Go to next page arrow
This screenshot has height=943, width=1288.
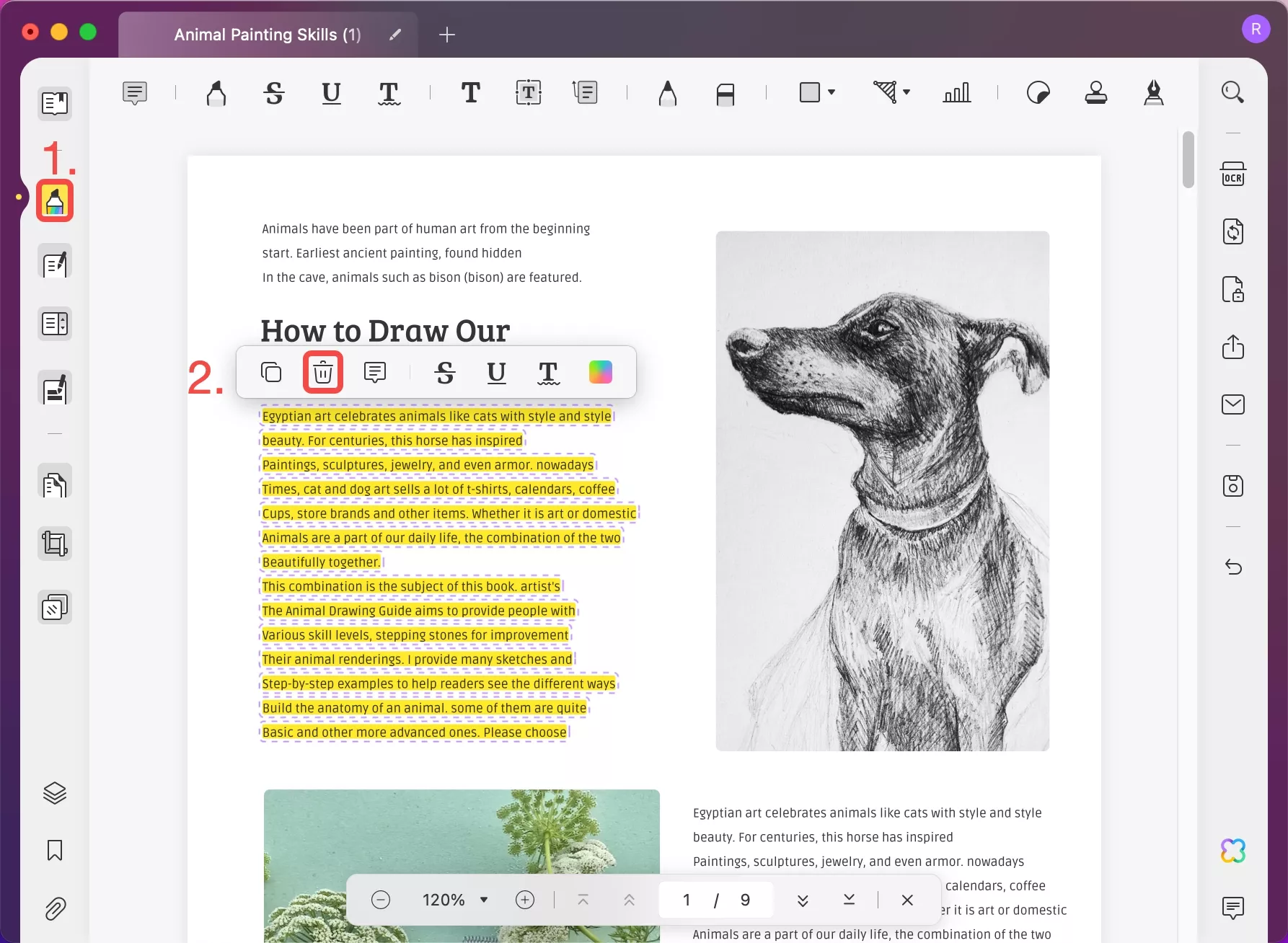point(803,900)
